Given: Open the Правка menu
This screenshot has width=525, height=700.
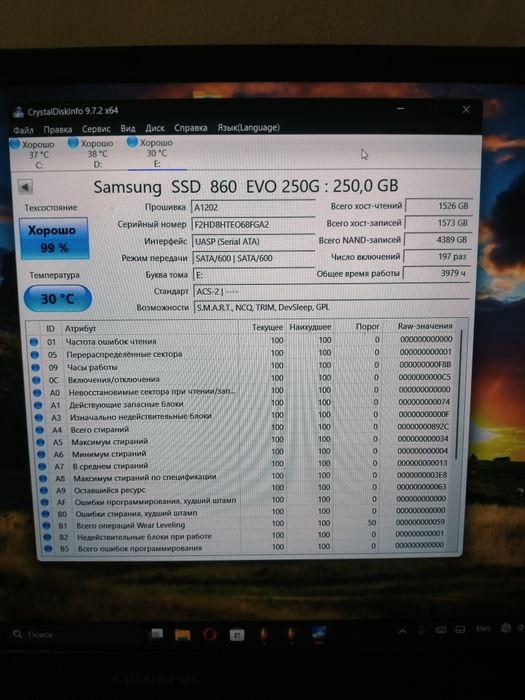Looking at the screenshot, I should coord(58,129).
